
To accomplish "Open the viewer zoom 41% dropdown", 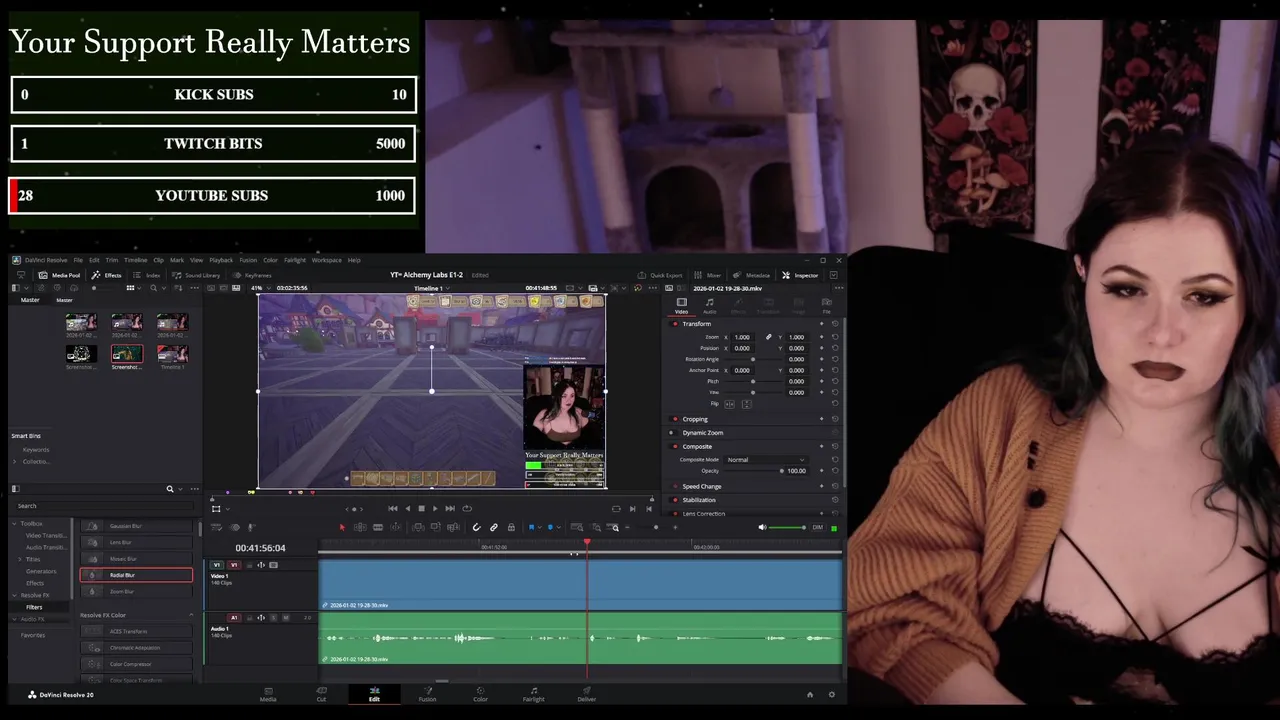I will coord(259,288).
